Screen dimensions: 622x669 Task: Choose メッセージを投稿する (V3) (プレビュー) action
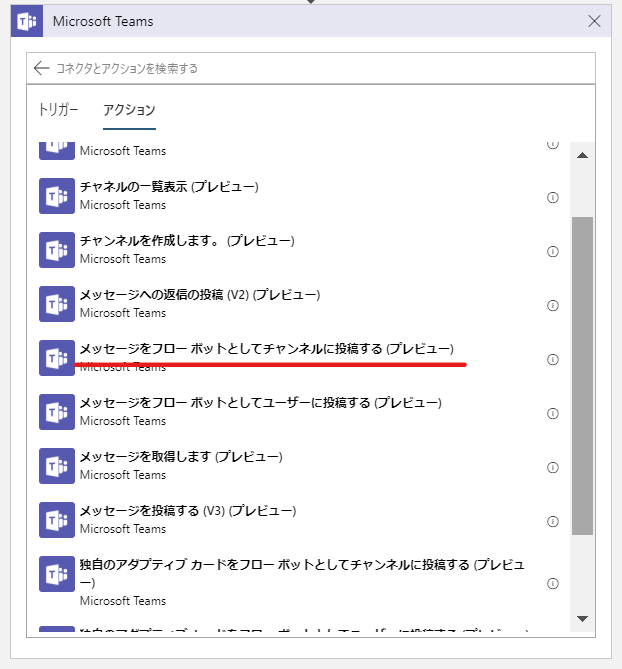click(188, 511)
